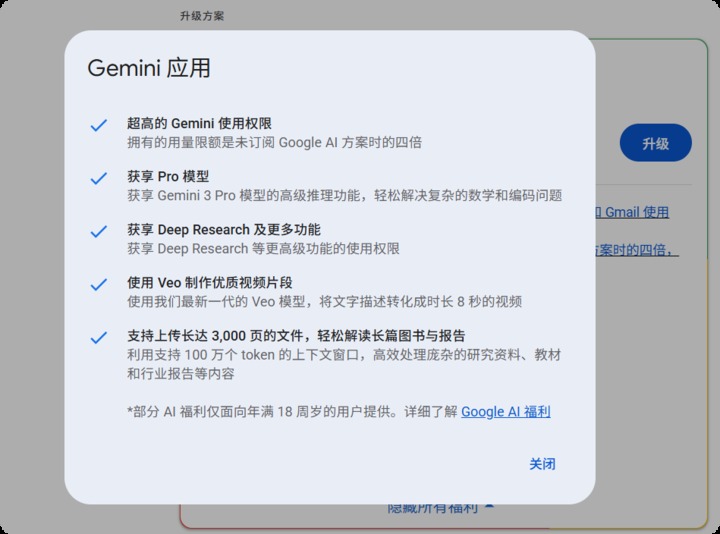720x534 pixels.
Task: Click the checkmark beside 超高的 Gemini 使用权限
Action: click(x=99, y=125)
